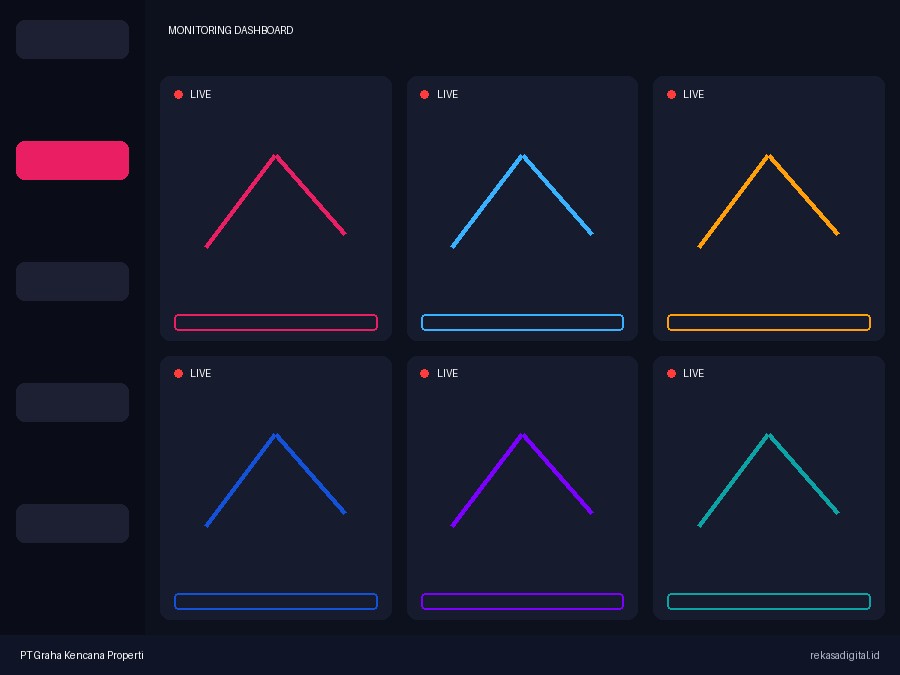The height and width of the screenshot is (675, 900).
Task: Click the PT Graha Kencana Properti footer text
Action: tap(82, 655)
